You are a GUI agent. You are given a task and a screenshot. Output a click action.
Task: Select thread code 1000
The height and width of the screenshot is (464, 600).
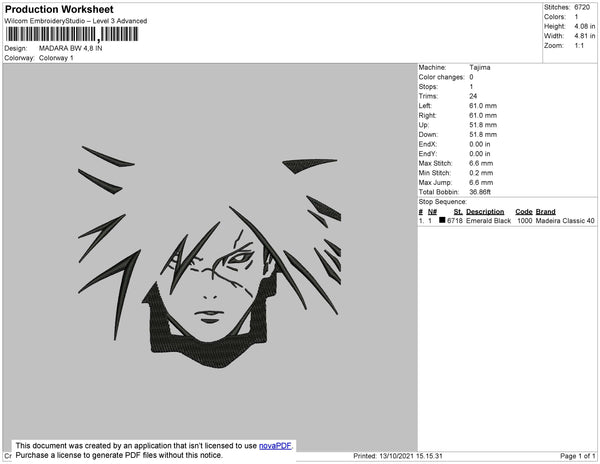click(524, 221)
